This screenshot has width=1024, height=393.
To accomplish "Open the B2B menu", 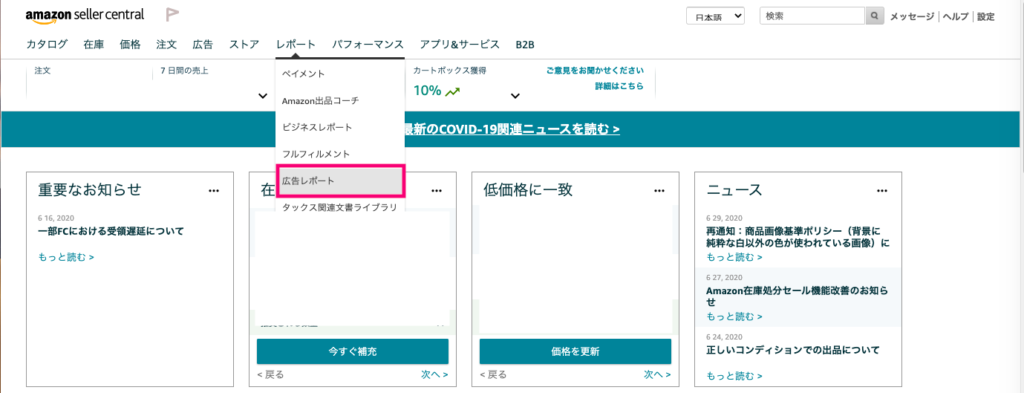I will pyautogui.click(x=525, y=44).
